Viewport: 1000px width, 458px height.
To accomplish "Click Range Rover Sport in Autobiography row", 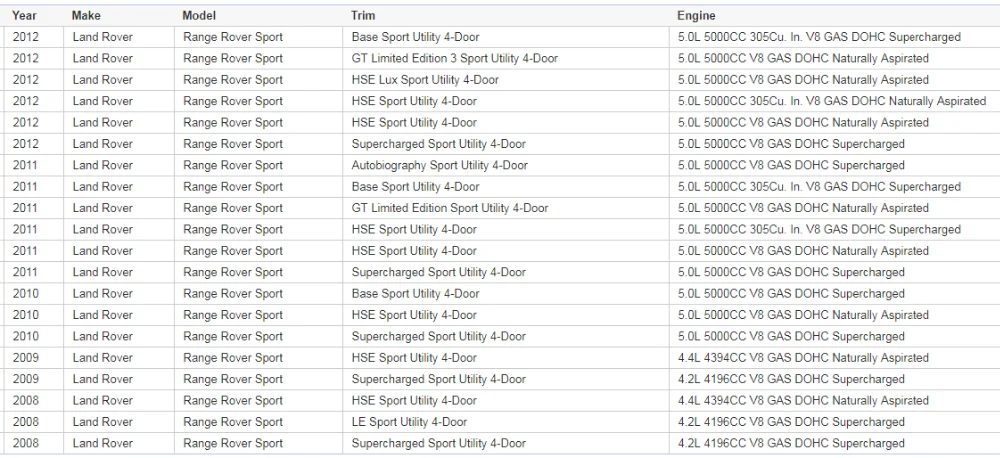I will 233,165.
